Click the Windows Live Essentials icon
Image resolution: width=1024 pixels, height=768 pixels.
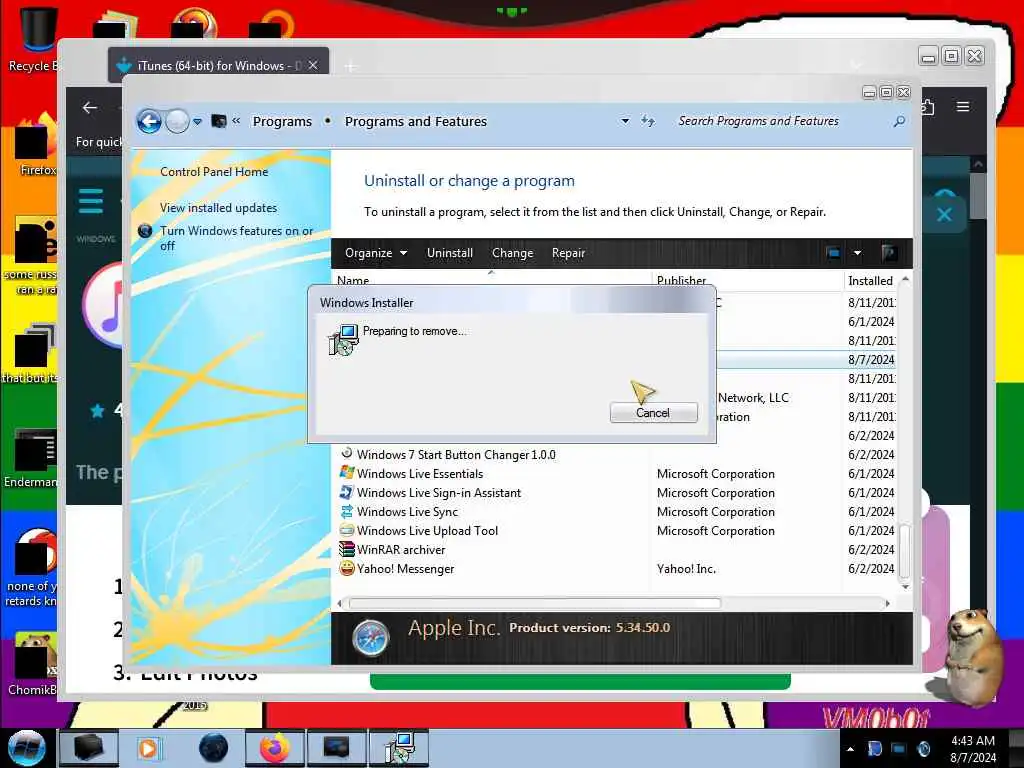[347, 473]
